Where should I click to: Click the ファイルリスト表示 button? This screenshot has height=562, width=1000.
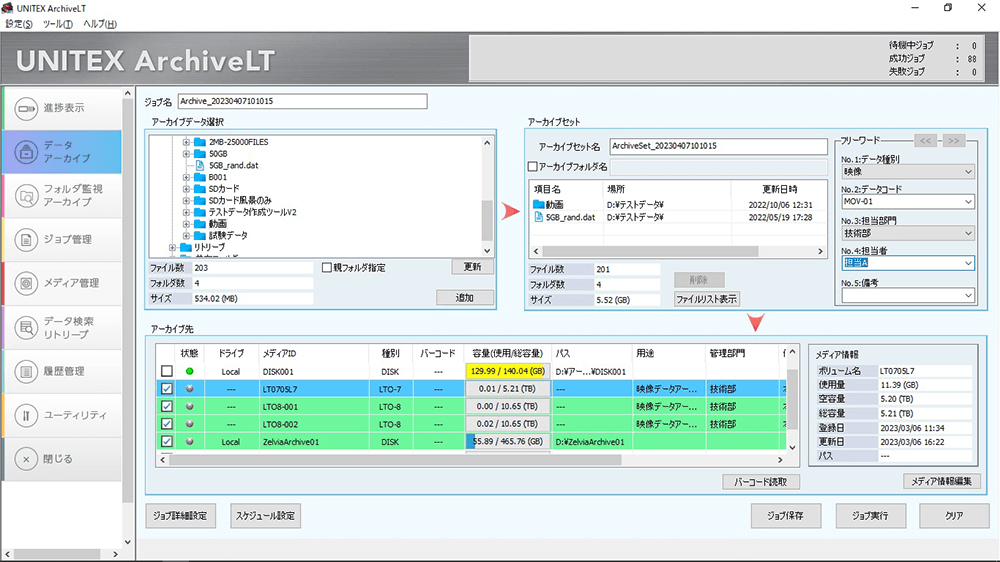(707, 299)
